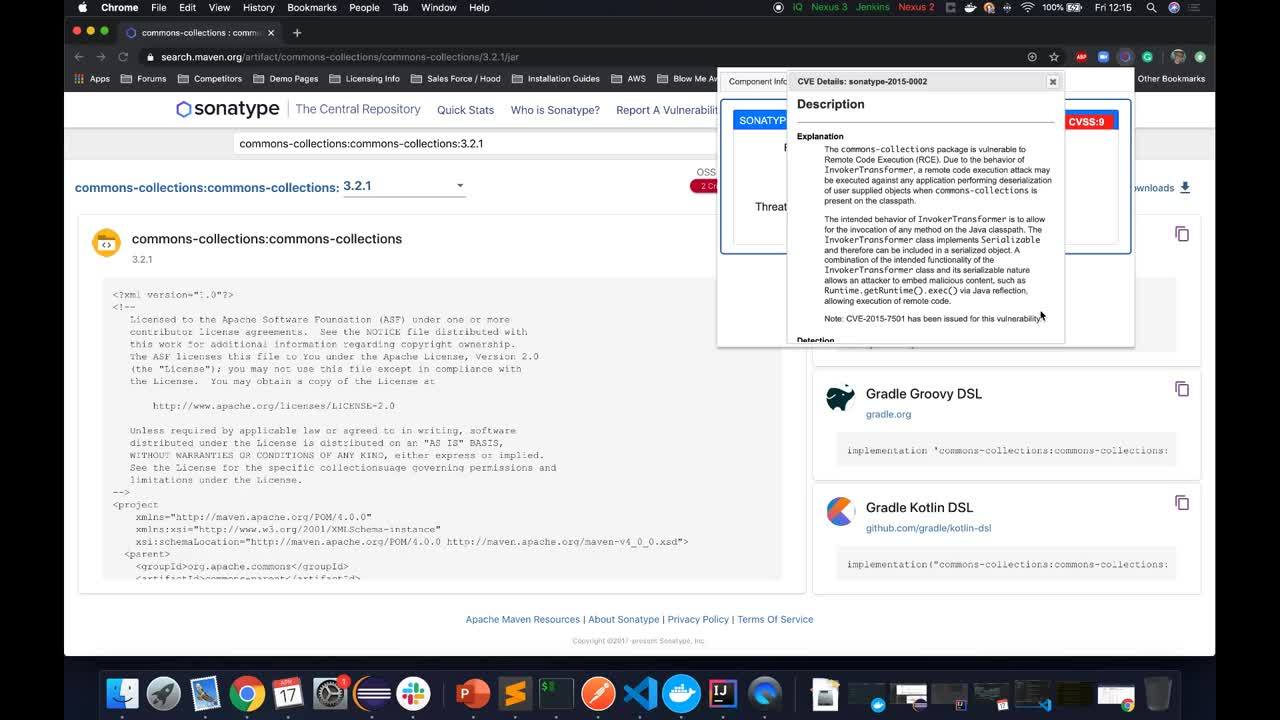Screen dimensions: 1280x720
Task: Click The Central Repository title
Action: pos(358,109)
